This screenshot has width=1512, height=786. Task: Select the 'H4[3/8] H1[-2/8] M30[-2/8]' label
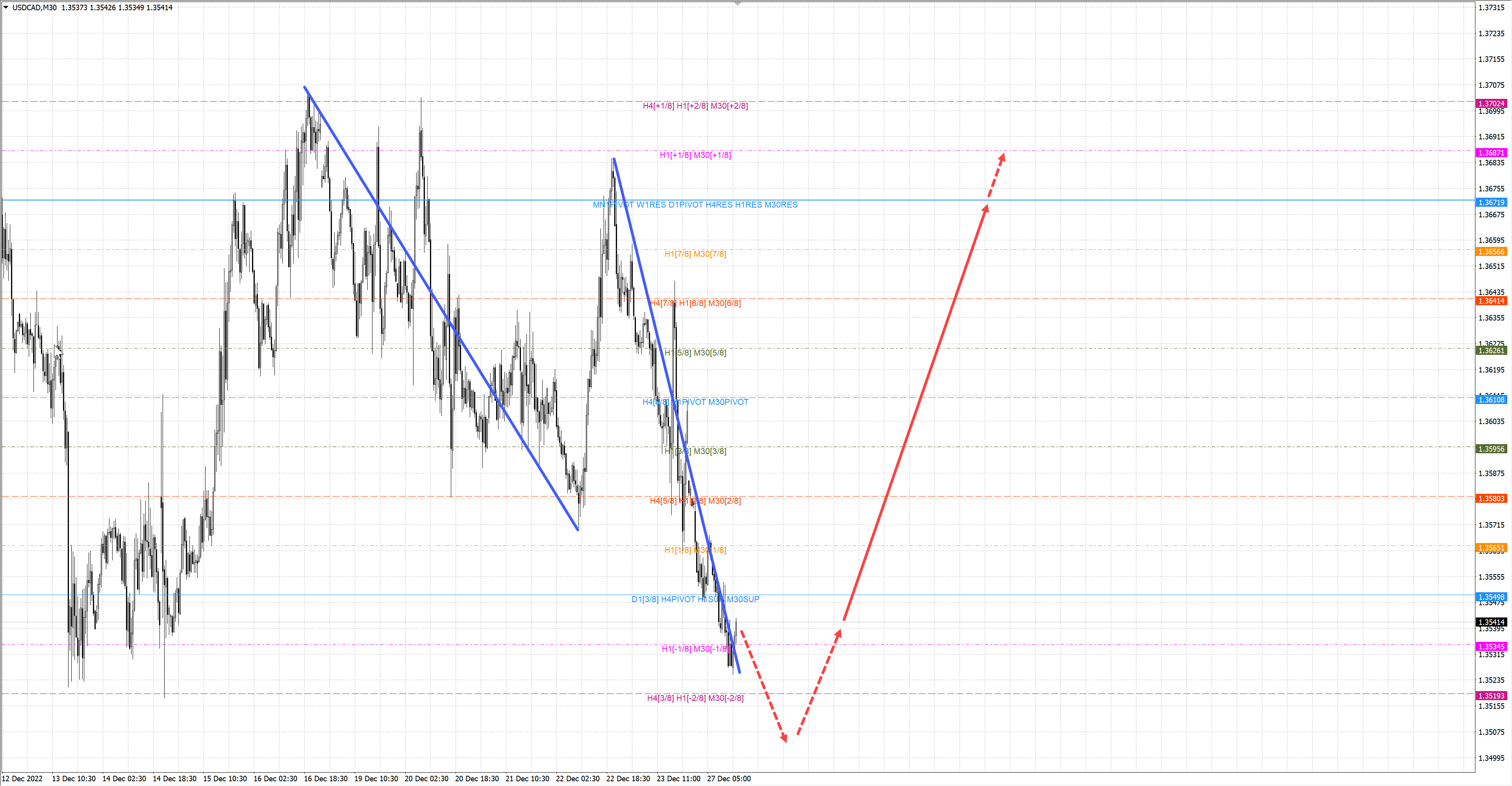[x=695, y=698]
